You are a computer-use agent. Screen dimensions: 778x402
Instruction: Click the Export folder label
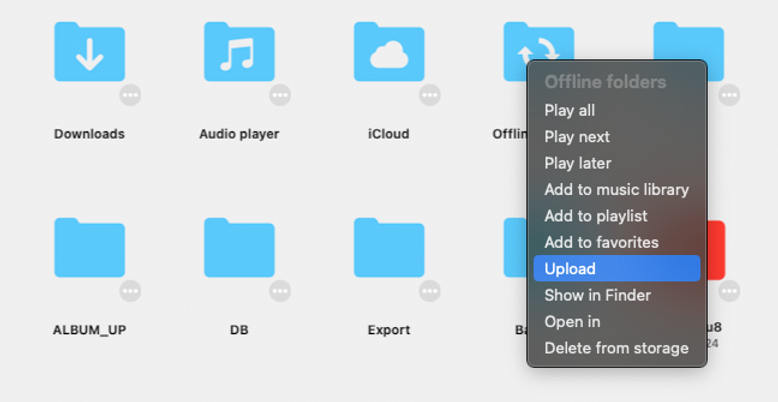point(389,330)
